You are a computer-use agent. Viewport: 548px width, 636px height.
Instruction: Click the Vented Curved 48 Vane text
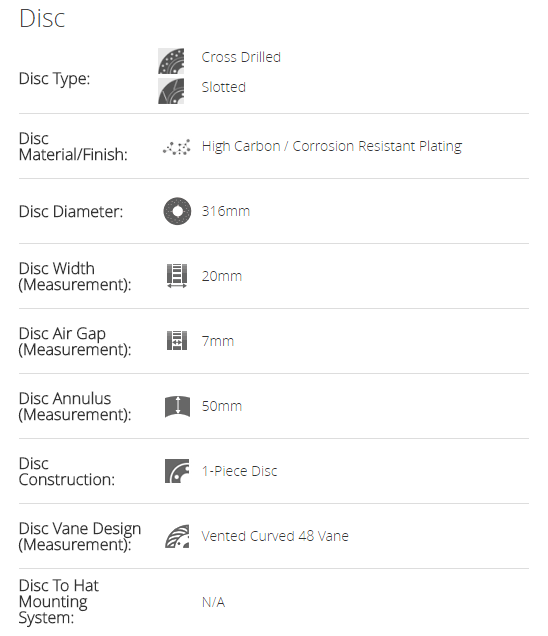click(275, 536)
